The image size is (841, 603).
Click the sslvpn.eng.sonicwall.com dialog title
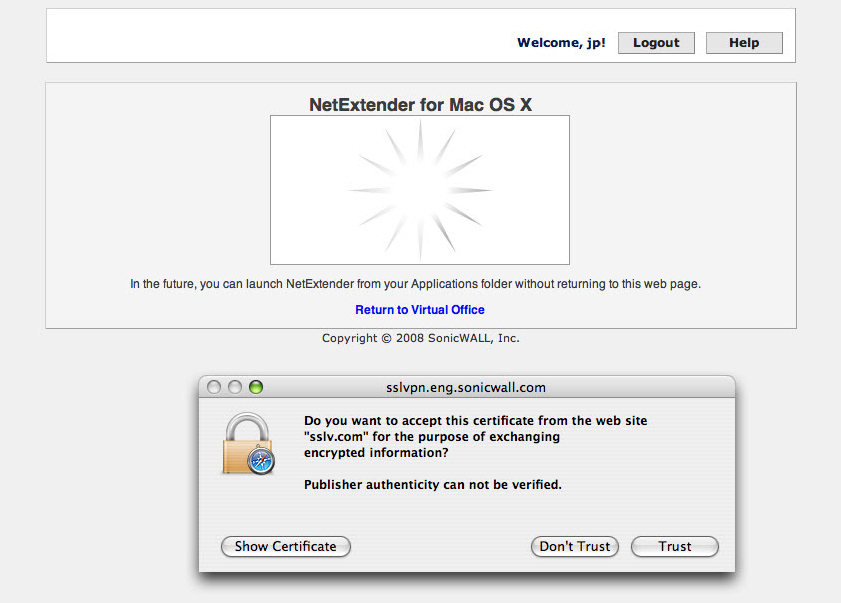tap(466, 387)
